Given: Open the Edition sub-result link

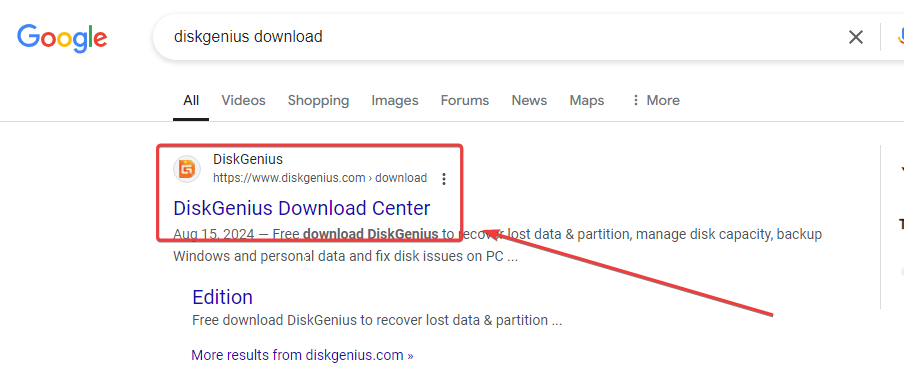Looking at the screenshot, I should [x=222, y=297].
